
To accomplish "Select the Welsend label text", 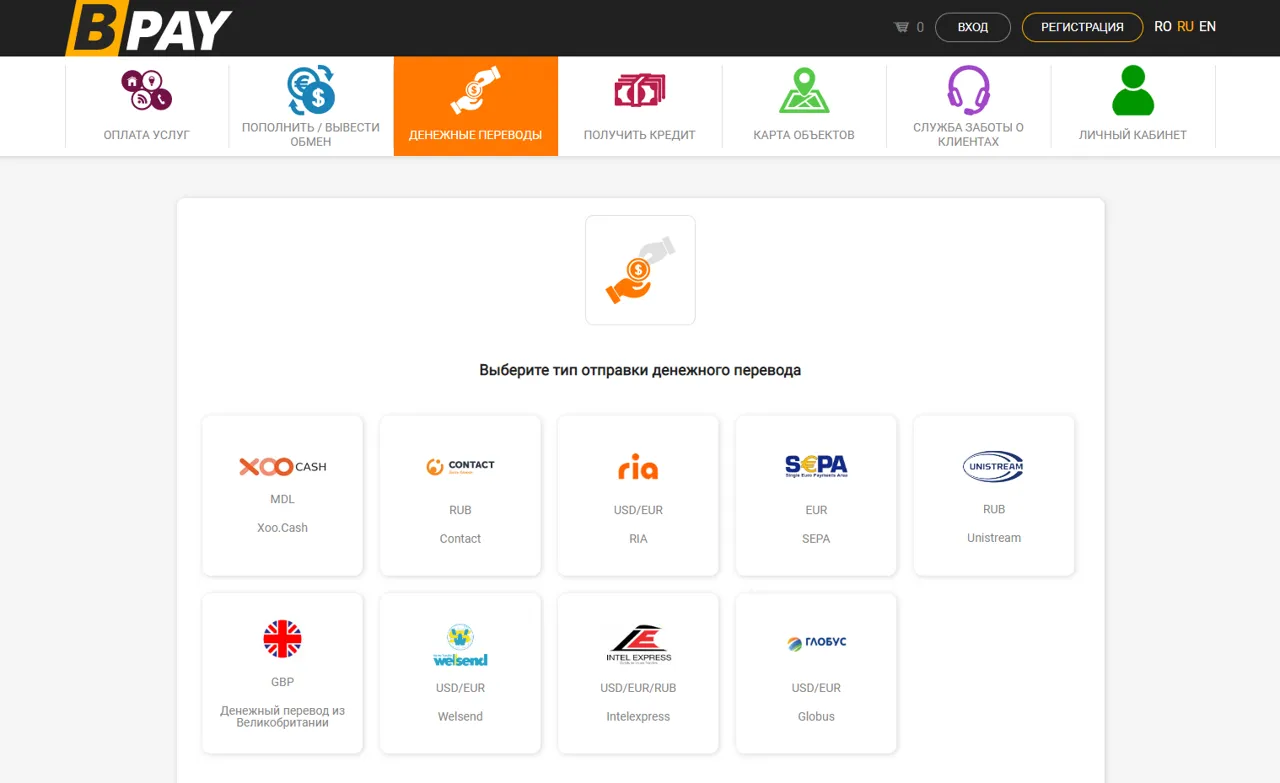I will pos(460,717).
